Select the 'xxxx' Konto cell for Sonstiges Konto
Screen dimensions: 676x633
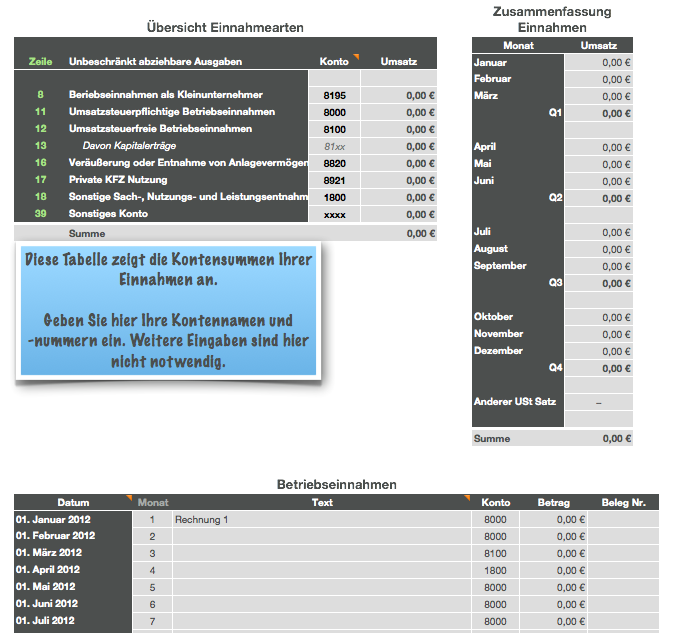pos(335,214)
